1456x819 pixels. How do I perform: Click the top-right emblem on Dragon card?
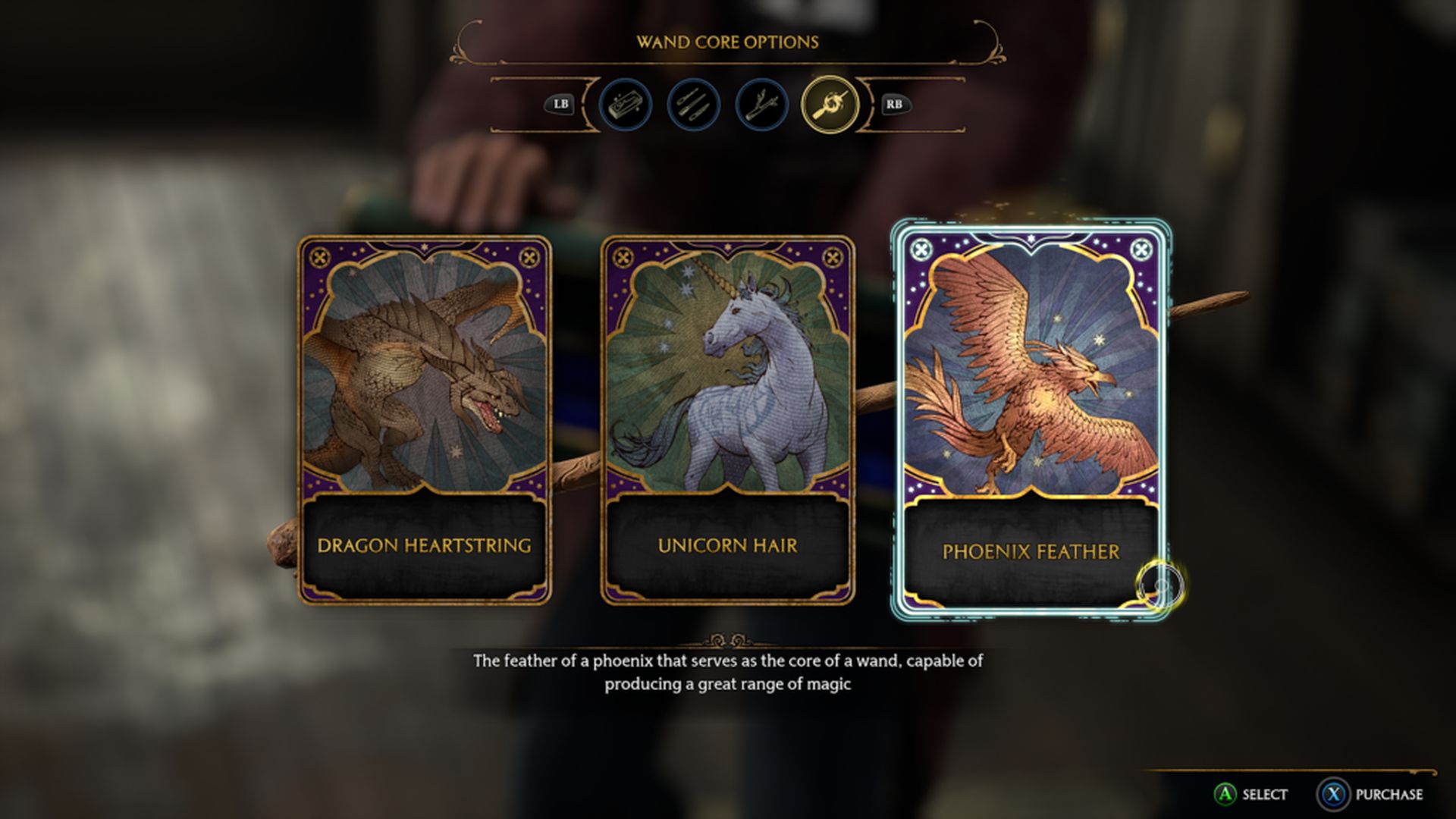pyautogui.click(x=530, y=258)
